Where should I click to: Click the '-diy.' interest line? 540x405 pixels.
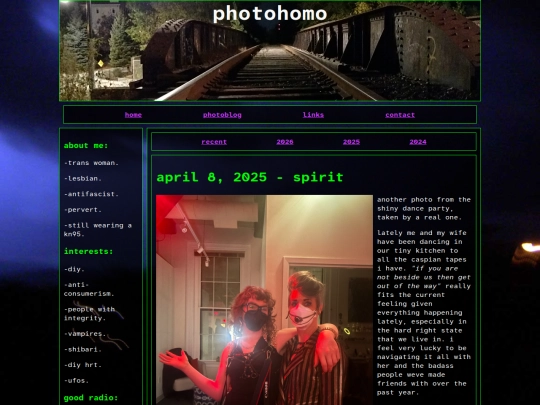click(74, 269)
